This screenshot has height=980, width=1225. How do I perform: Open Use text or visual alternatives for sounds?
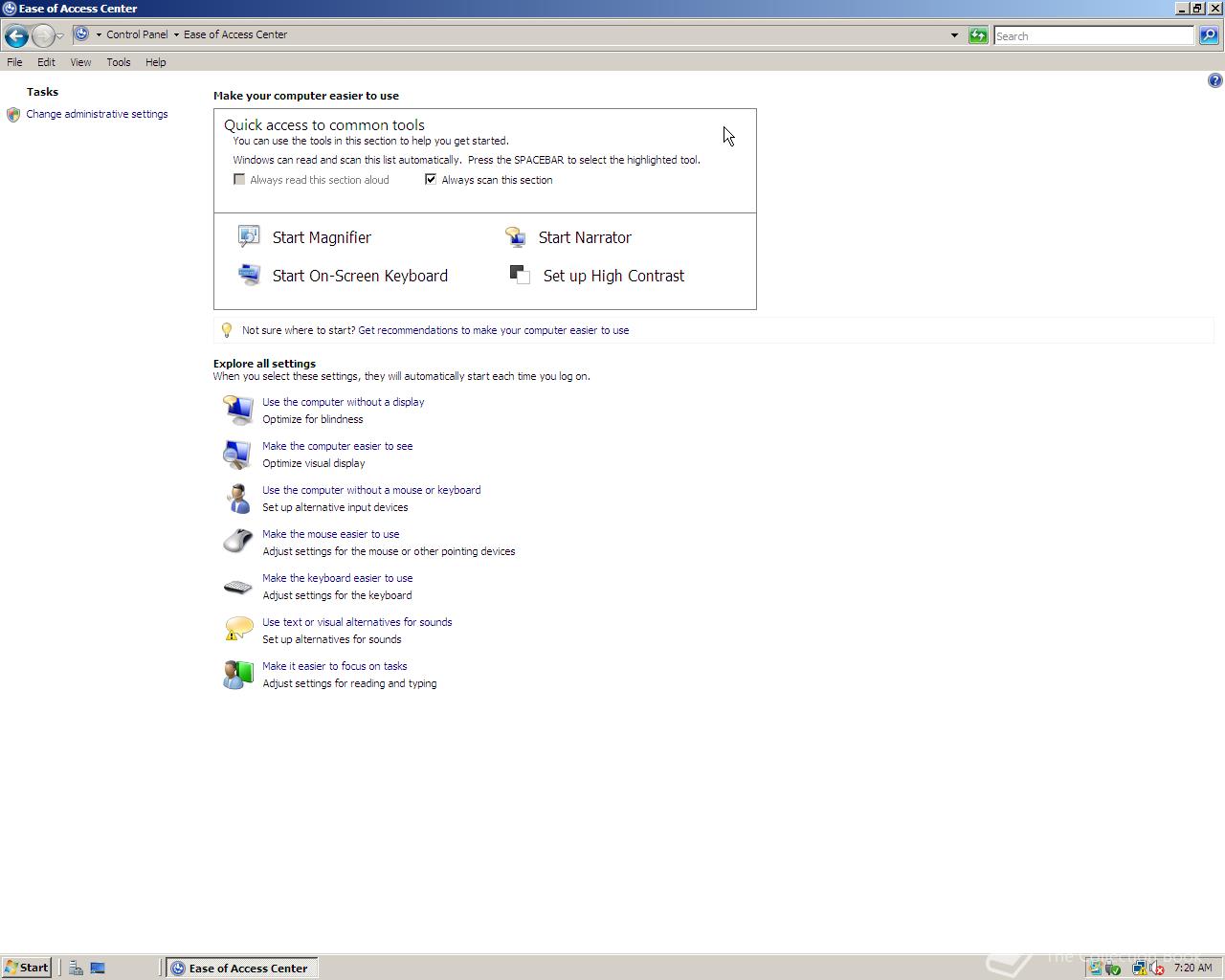(357, 622)
